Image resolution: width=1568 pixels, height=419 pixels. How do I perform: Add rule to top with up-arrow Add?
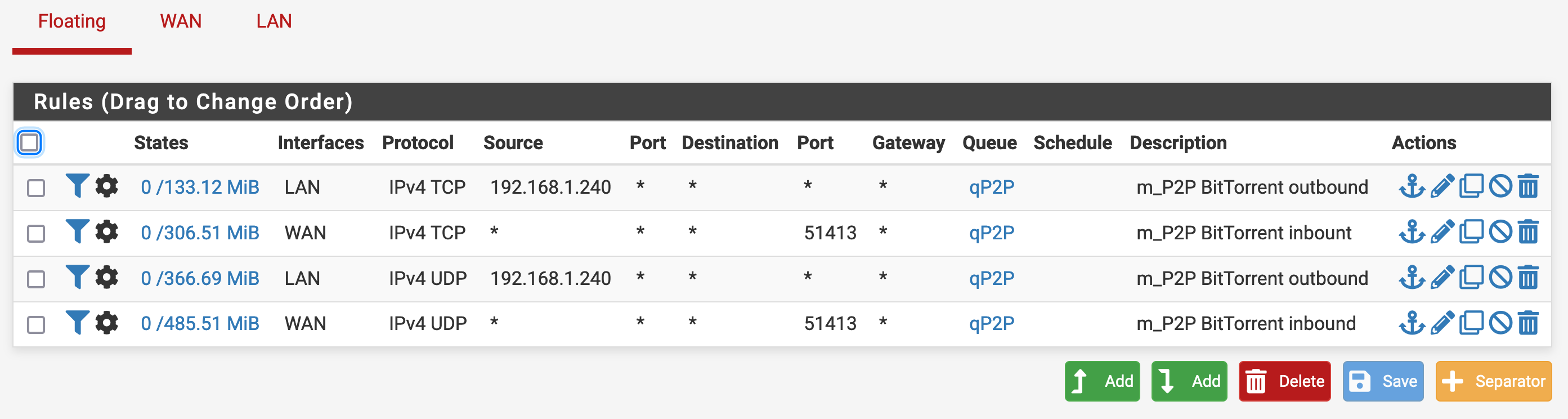(1102, 381)
